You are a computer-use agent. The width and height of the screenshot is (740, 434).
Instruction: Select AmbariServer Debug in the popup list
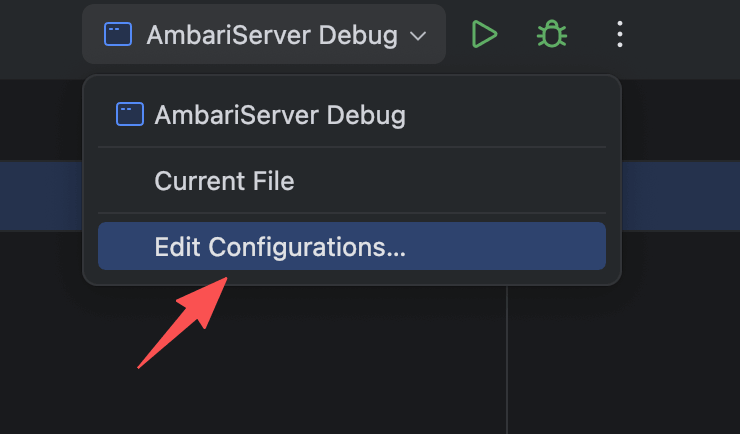(x=280, y=114)
